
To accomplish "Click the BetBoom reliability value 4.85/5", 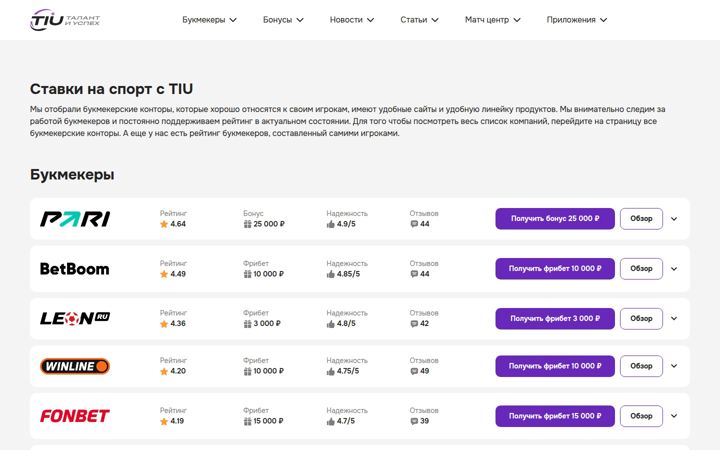I will [x=349, y=274].
